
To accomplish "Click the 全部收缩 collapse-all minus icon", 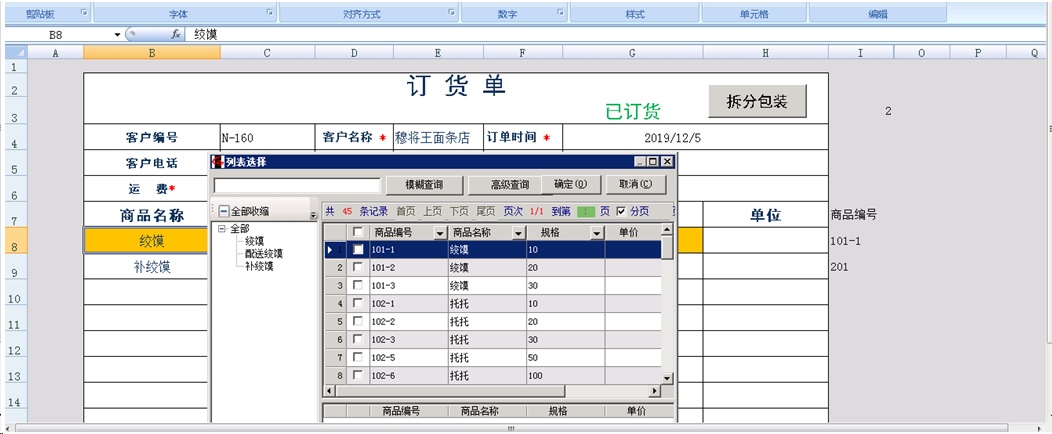I will coord(224,211).
